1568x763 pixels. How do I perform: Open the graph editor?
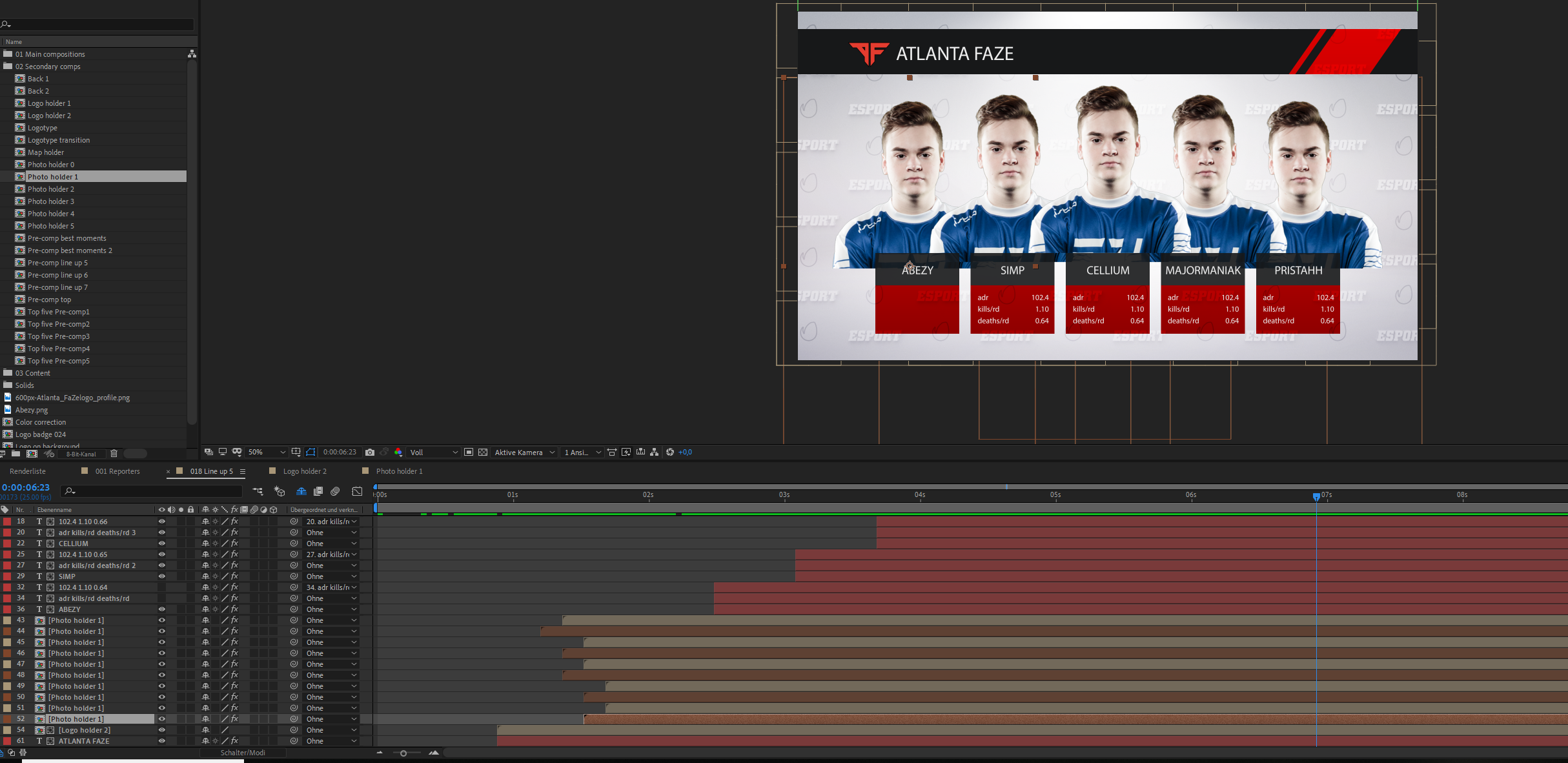click(357, 491)
